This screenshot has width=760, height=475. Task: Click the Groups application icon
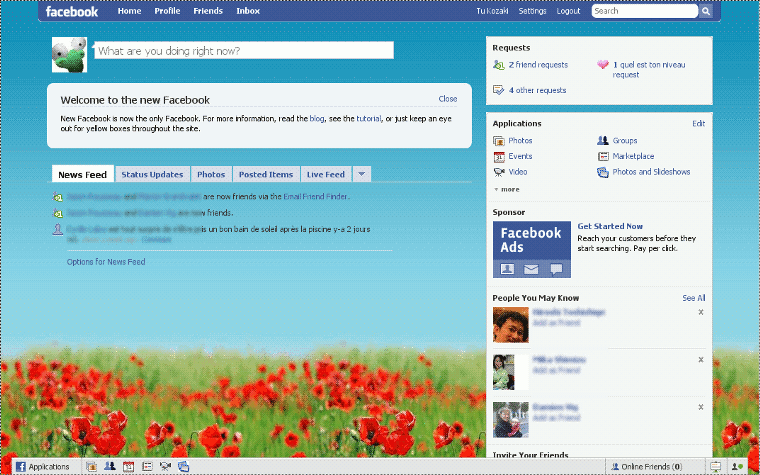(x=602, y=141)
